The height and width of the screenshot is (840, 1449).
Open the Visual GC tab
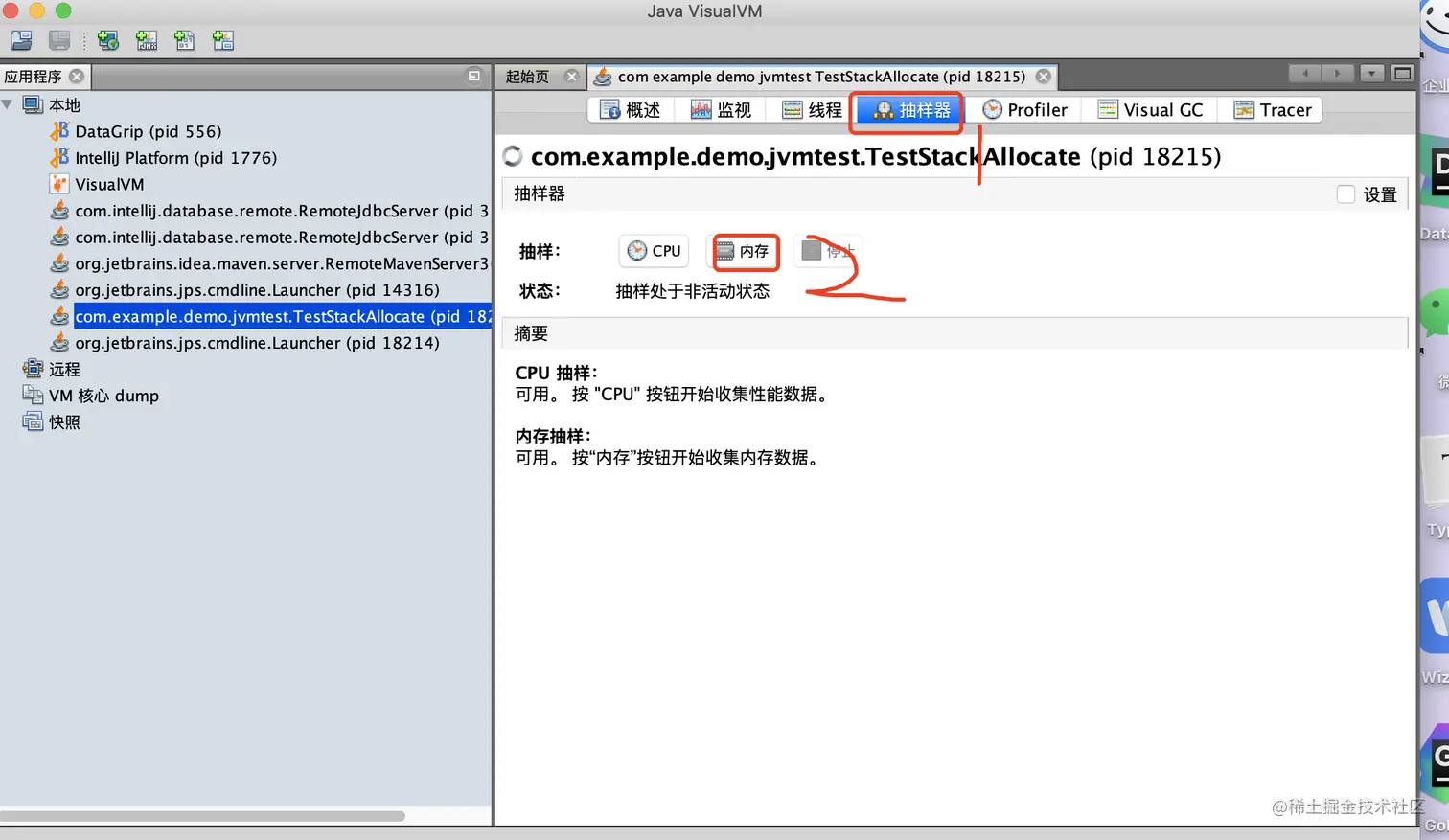point(1150,110)
